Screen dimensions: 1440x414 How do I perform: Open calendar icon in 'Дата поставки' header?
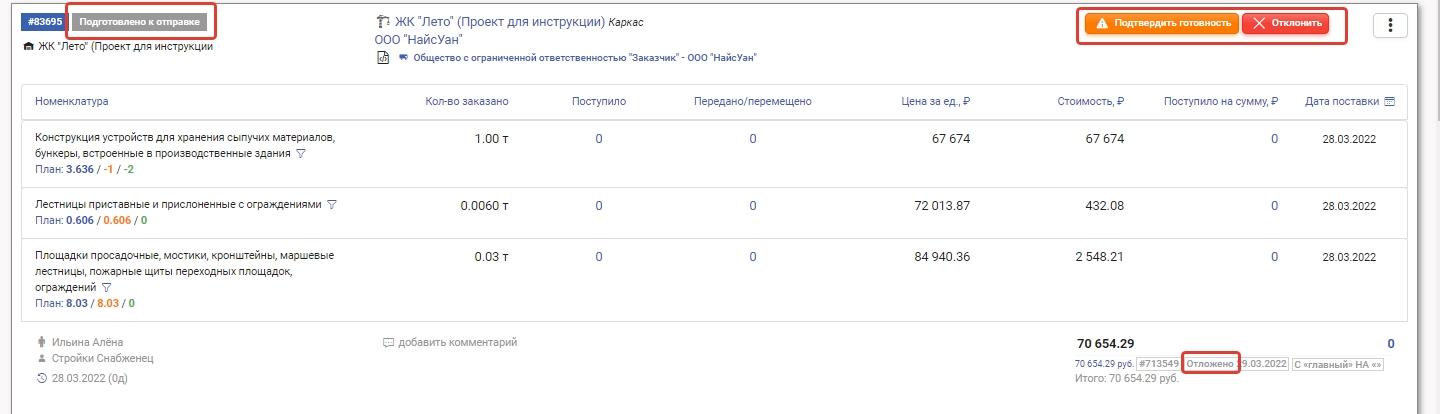coord(1389,101)
